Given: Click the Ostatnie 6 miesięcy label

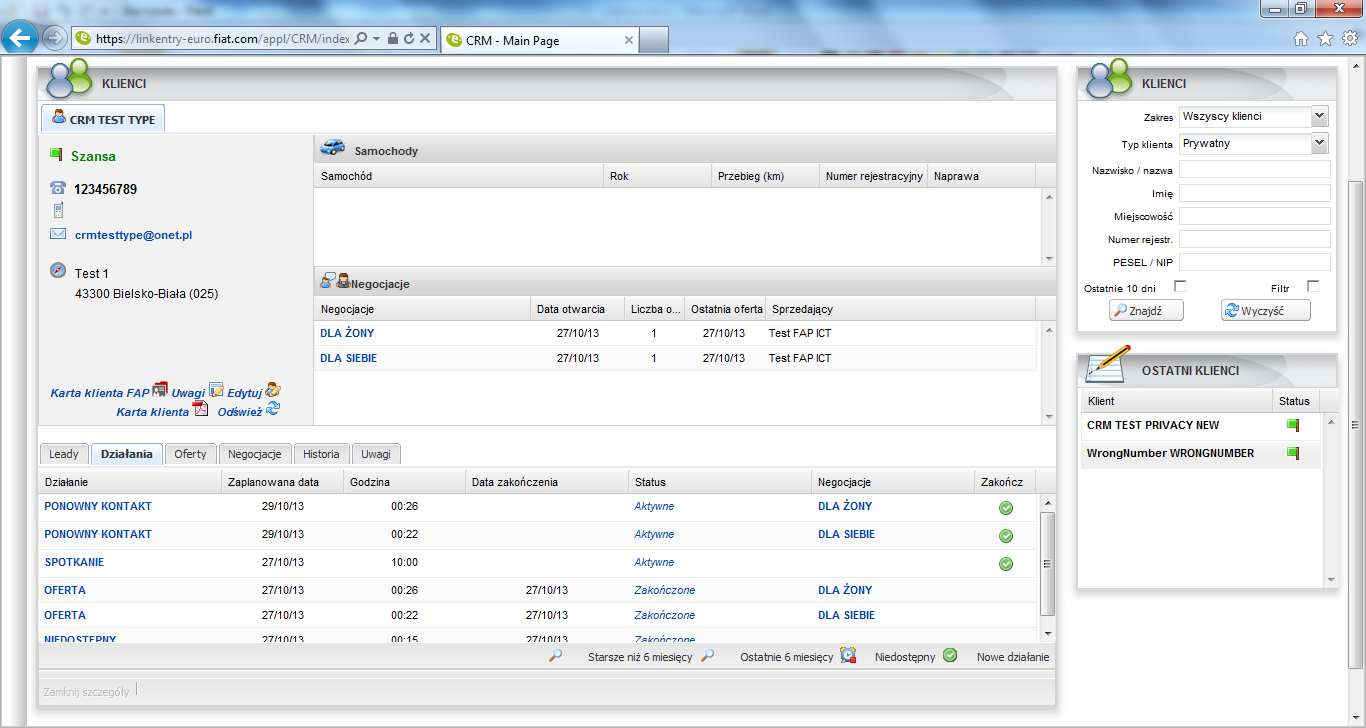Looking at the screenshot, I should [x=786, y=657].
